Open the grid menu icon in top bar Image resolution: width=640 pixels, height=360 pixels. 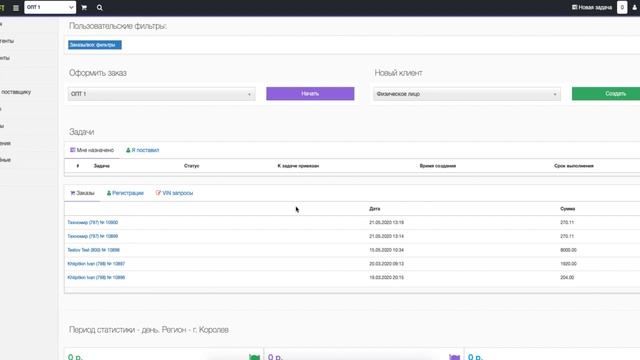16,8
